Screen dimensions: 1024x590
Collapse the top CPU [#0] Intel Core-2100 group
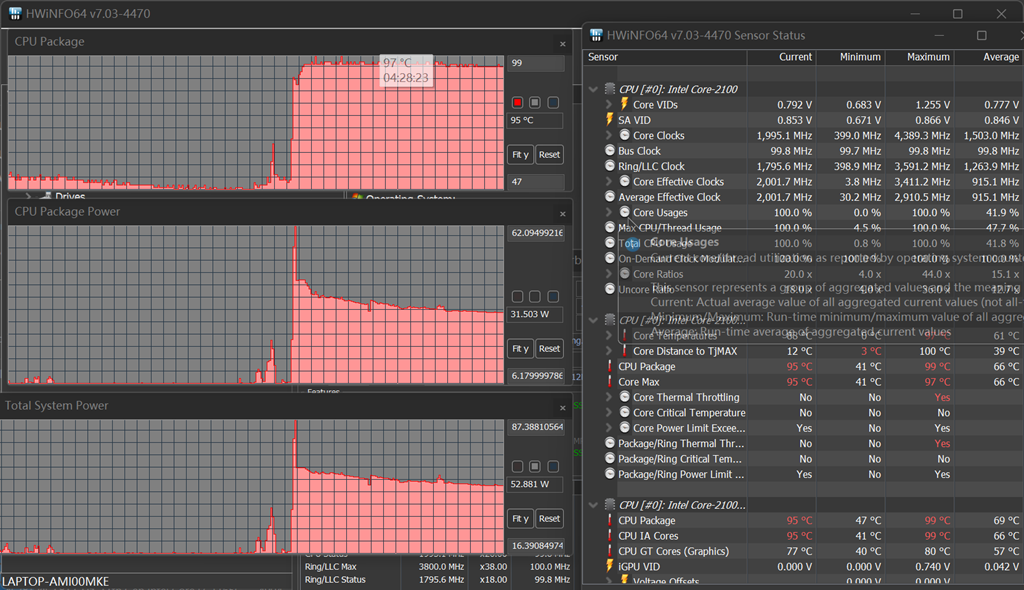click(x=593, y=90)
